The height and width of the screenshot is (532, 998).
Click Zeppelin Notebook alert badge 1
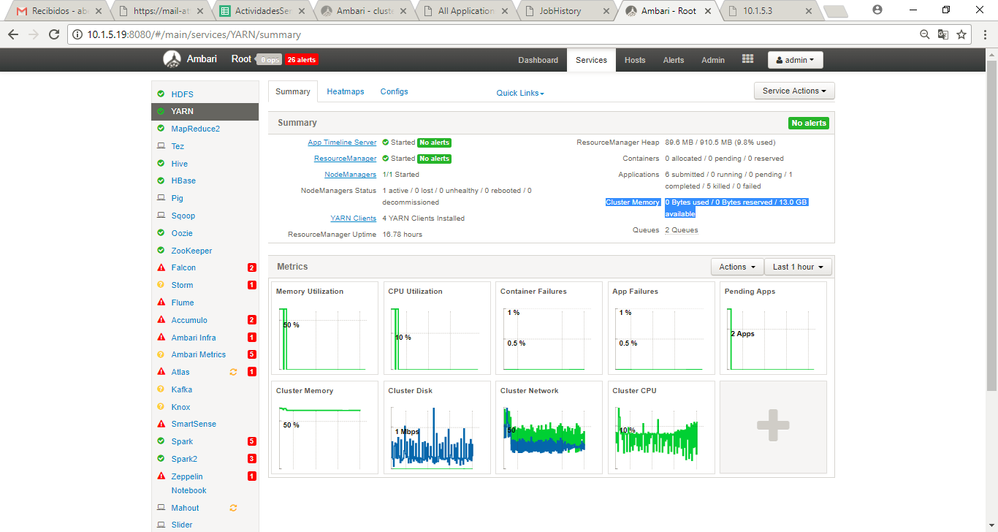(252, 476)
